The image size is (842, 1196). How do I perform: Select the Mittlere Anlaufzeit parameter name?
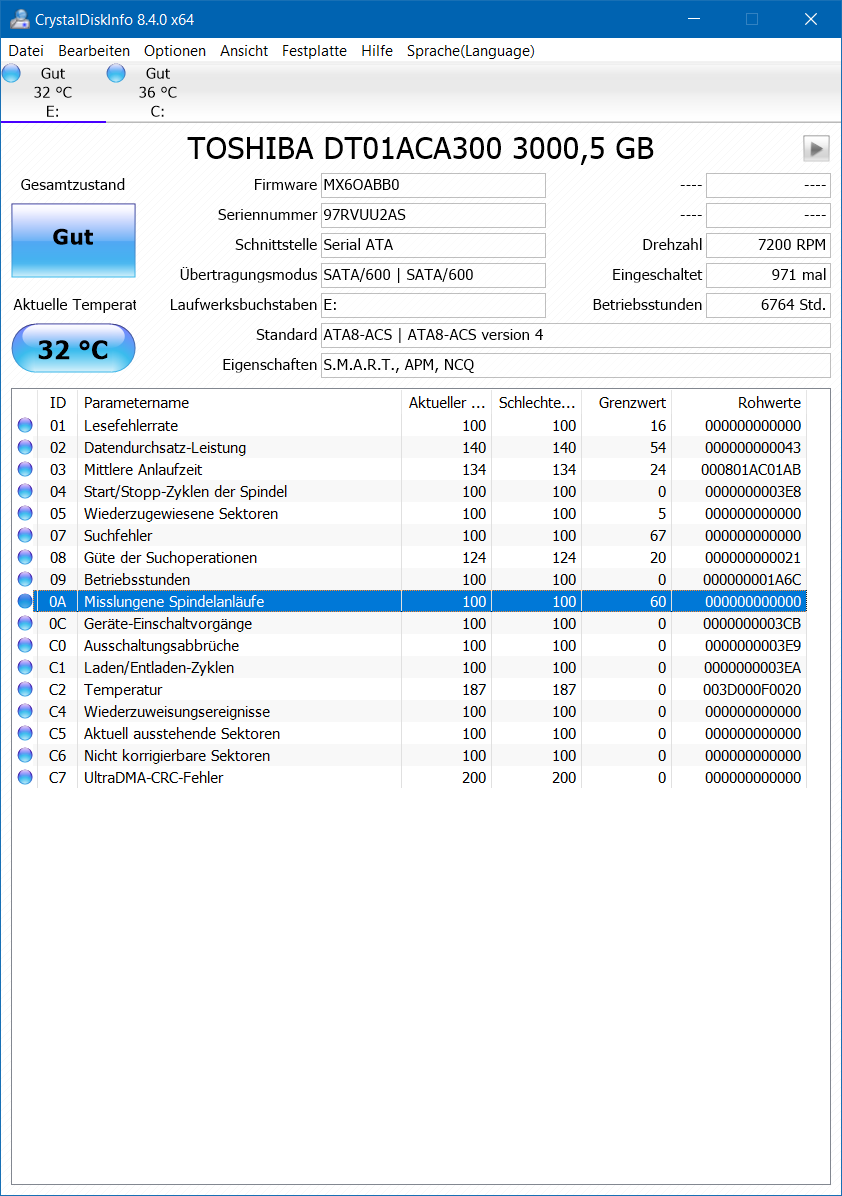(x=143, y=470)
